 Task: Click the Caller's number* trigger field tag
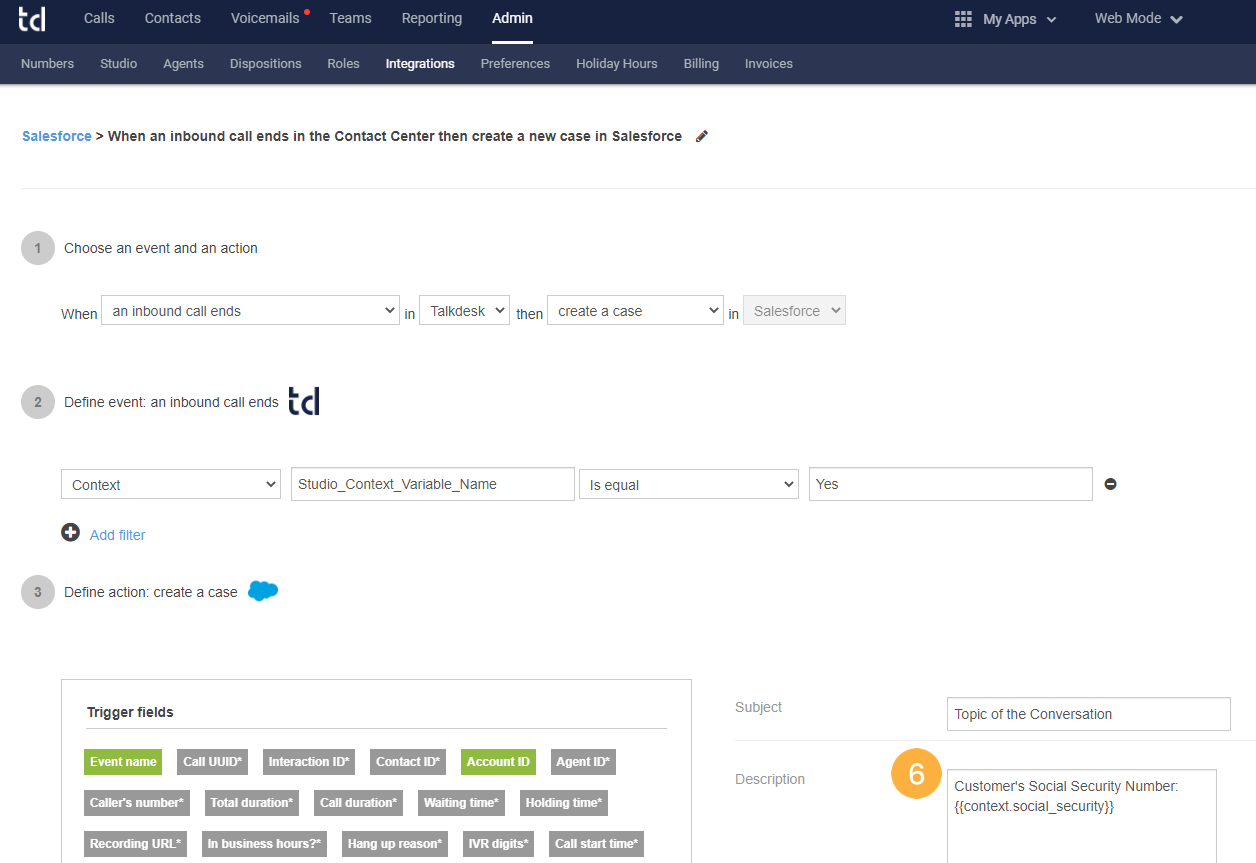(x=137, y=803)
